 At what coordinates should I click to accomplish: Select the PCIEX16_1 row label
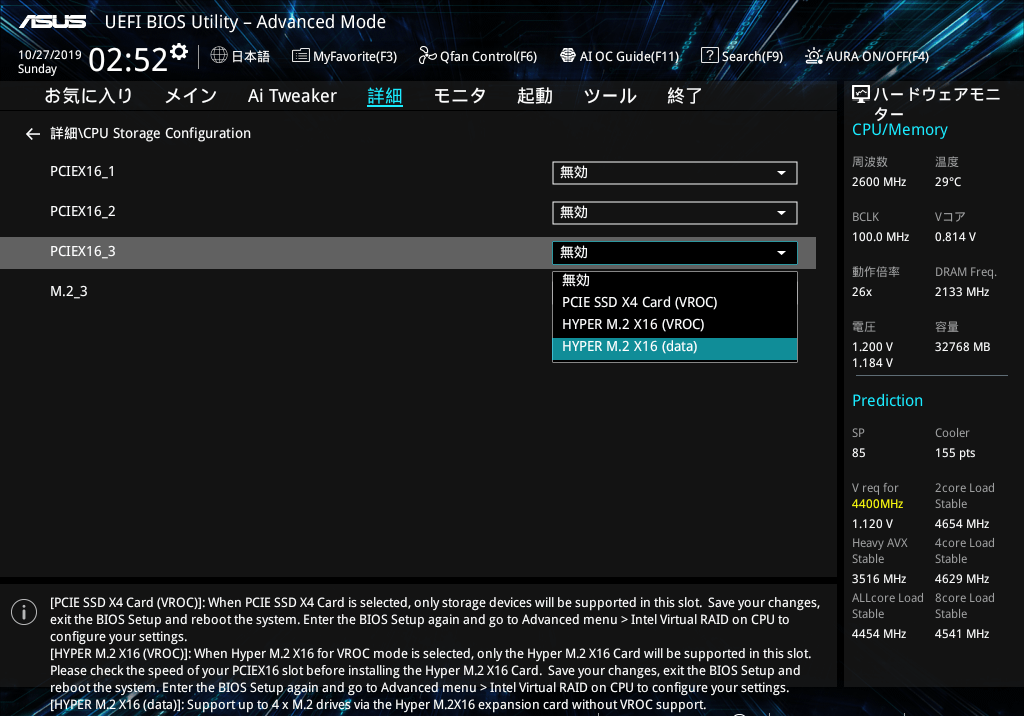pos(82,172)
